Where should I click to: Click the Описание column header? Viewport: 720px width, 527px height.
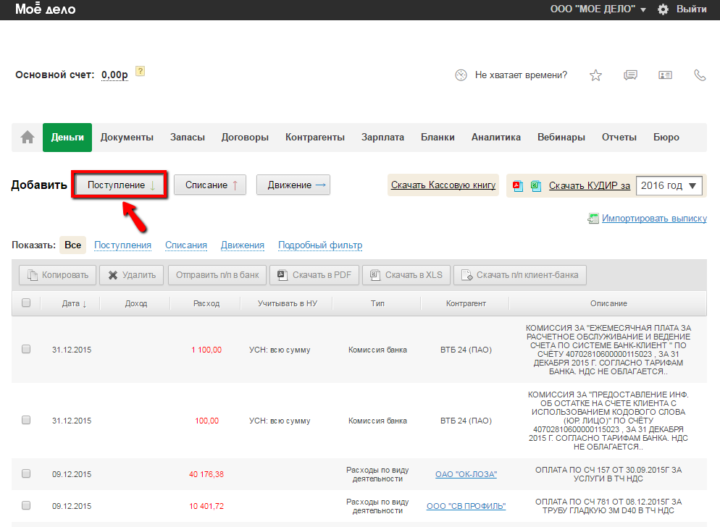608,303
